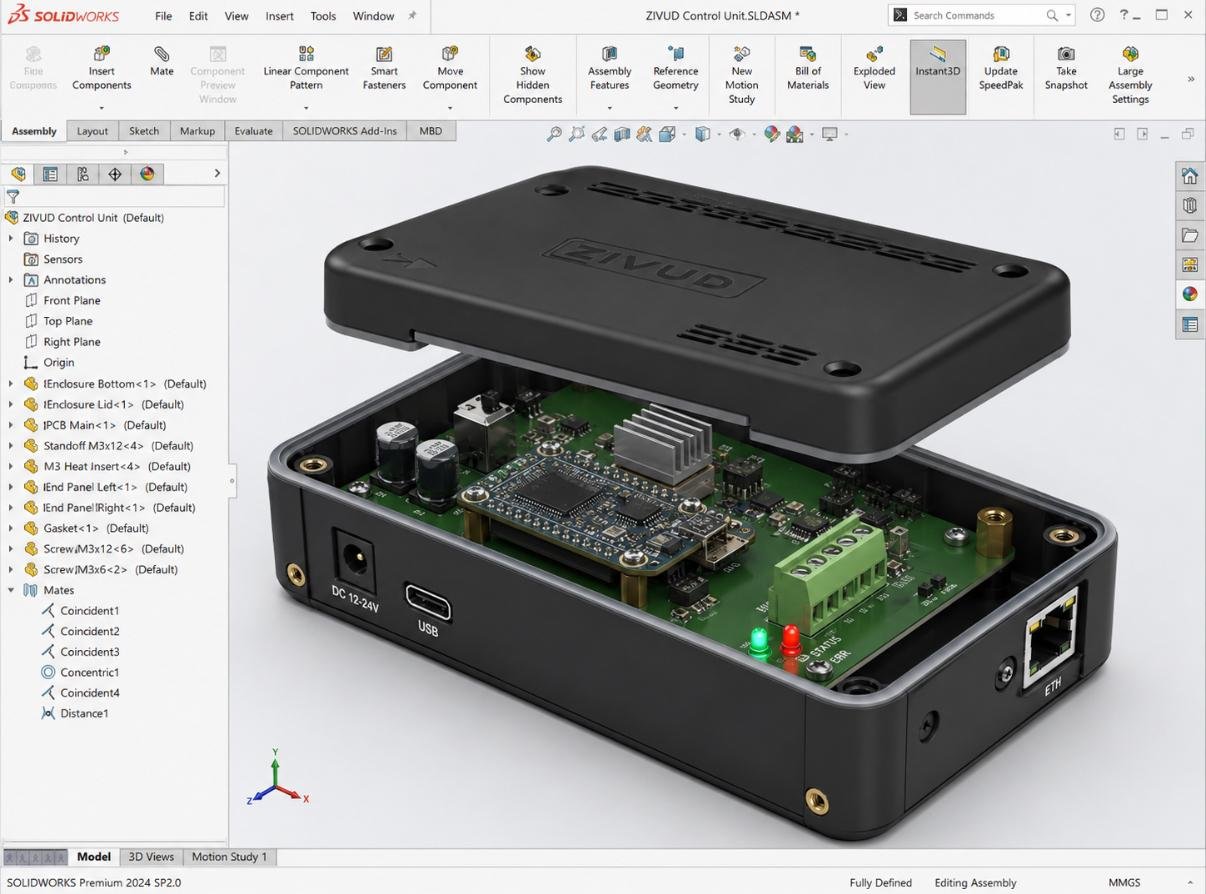
Task: Open the File menu
Action: 163,16
